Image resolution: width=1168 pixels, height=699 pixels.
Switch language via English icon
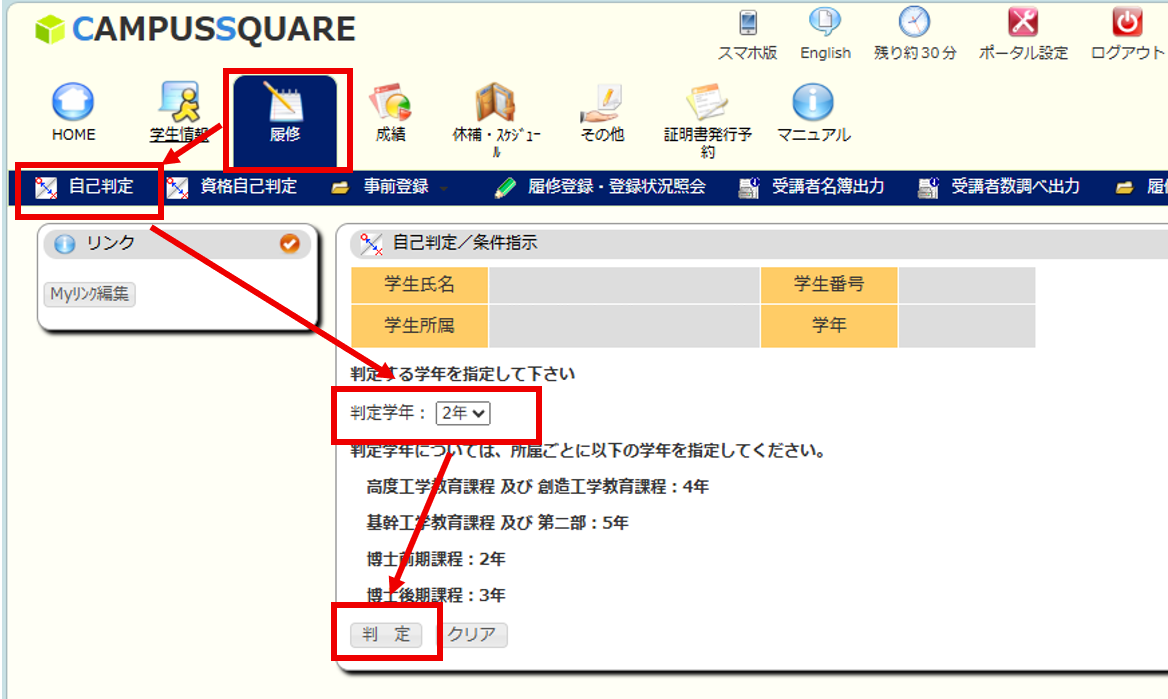[825, 22]
